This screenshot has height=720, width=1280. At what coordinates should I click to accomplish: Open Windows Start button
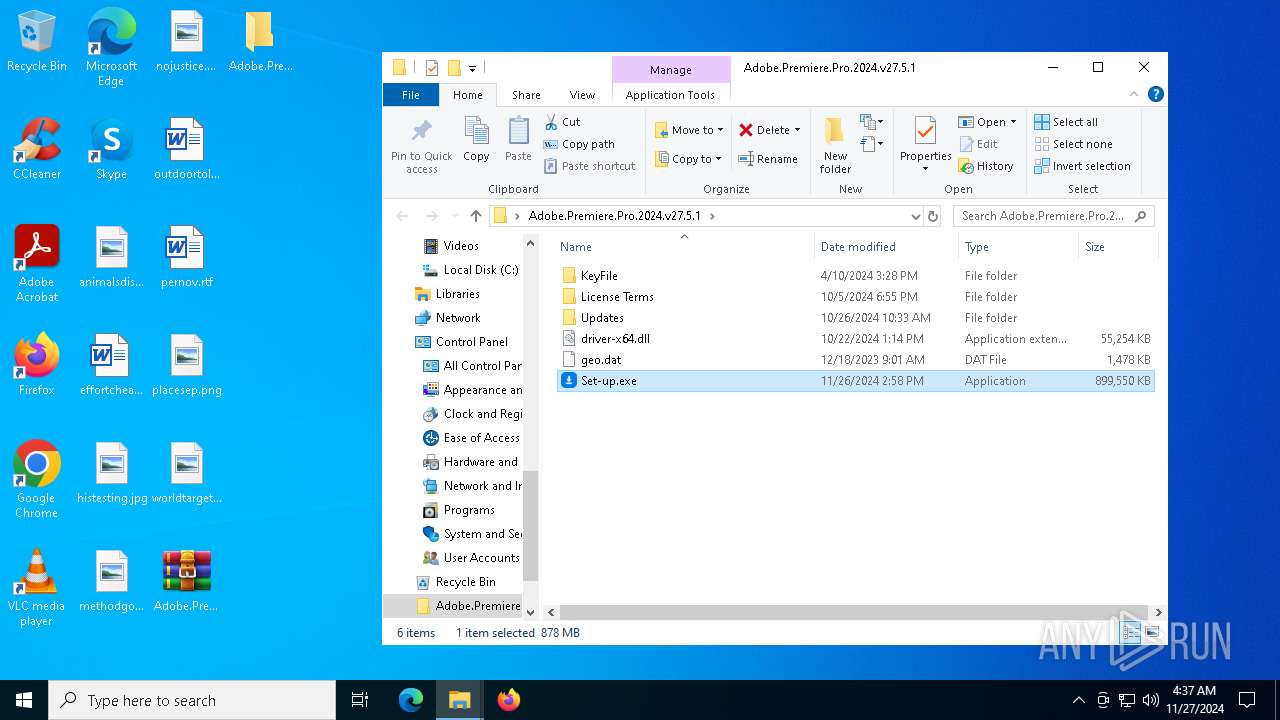[24, 700]
